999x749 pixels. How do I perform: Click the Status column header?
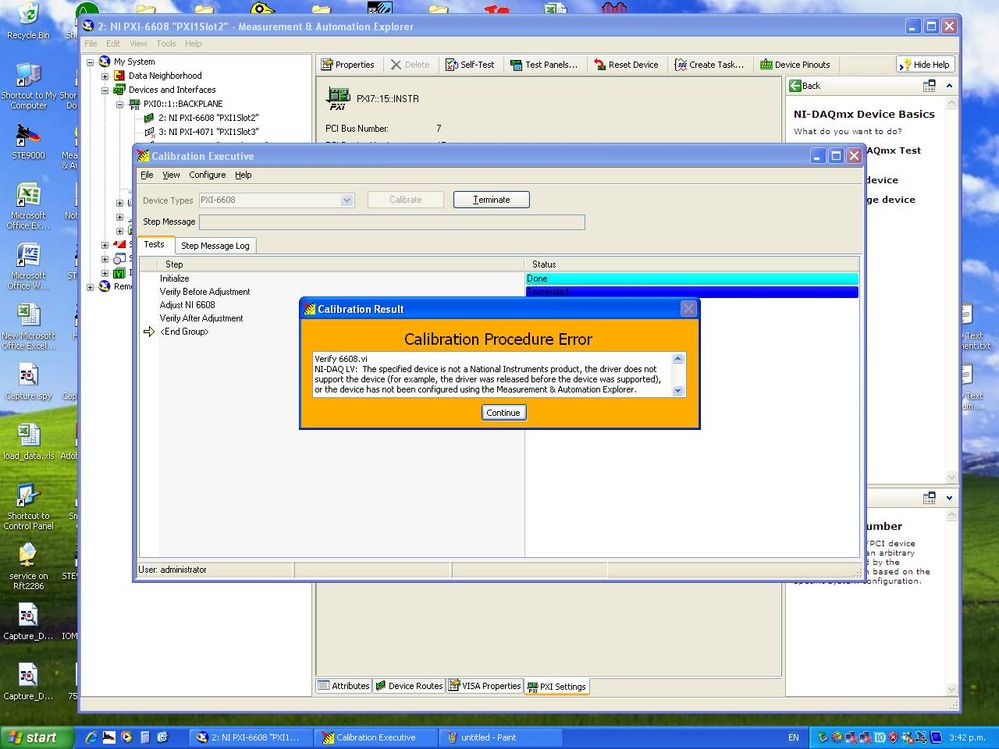pyautogui.click(x=692, y=264)
